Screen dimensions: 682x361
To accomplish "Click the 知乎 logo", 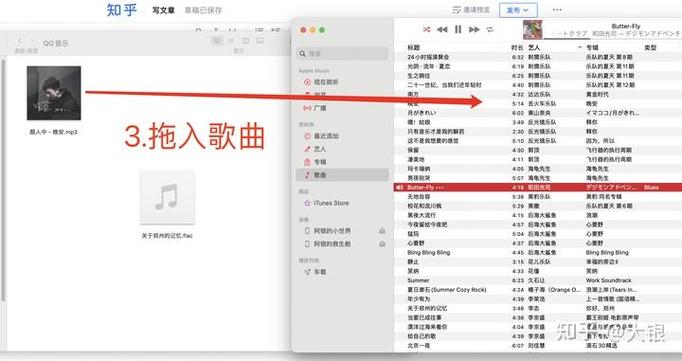I will point(121,10).
